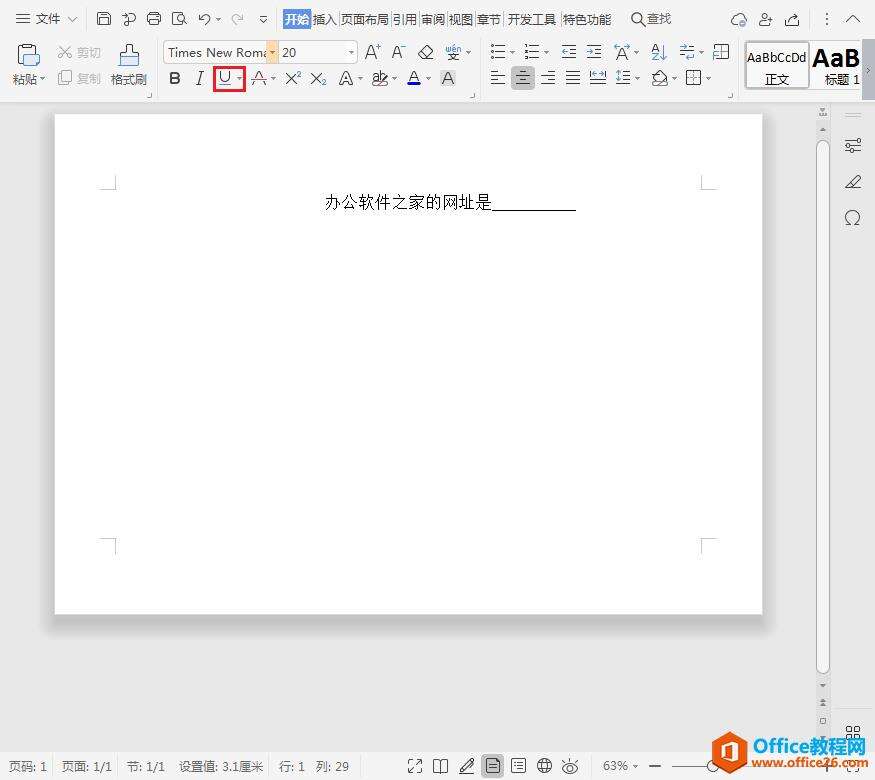The height and width of the screenshot is (780, 875).
Task: Open highlight color dropdown arrow
Action: 395,79
